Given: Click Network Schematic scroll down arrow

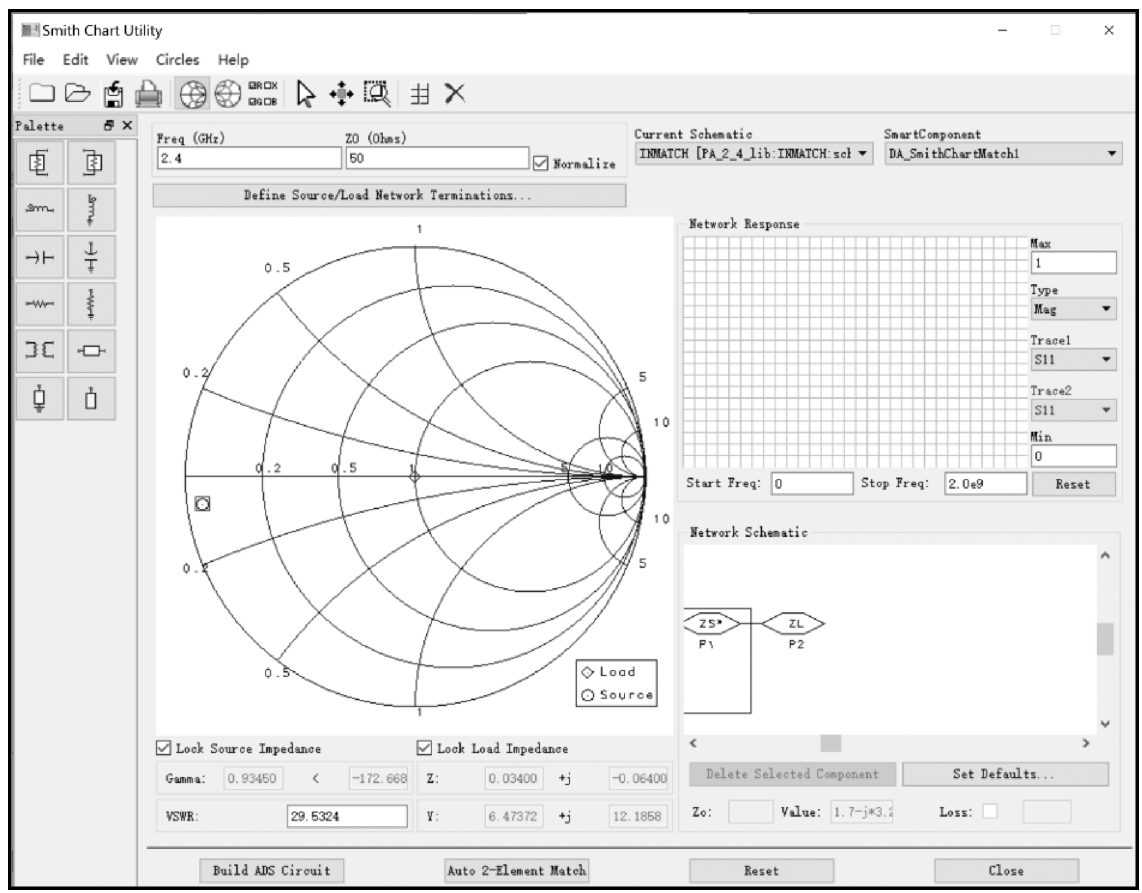Looking at the screenshot, I should (1105, 723).
